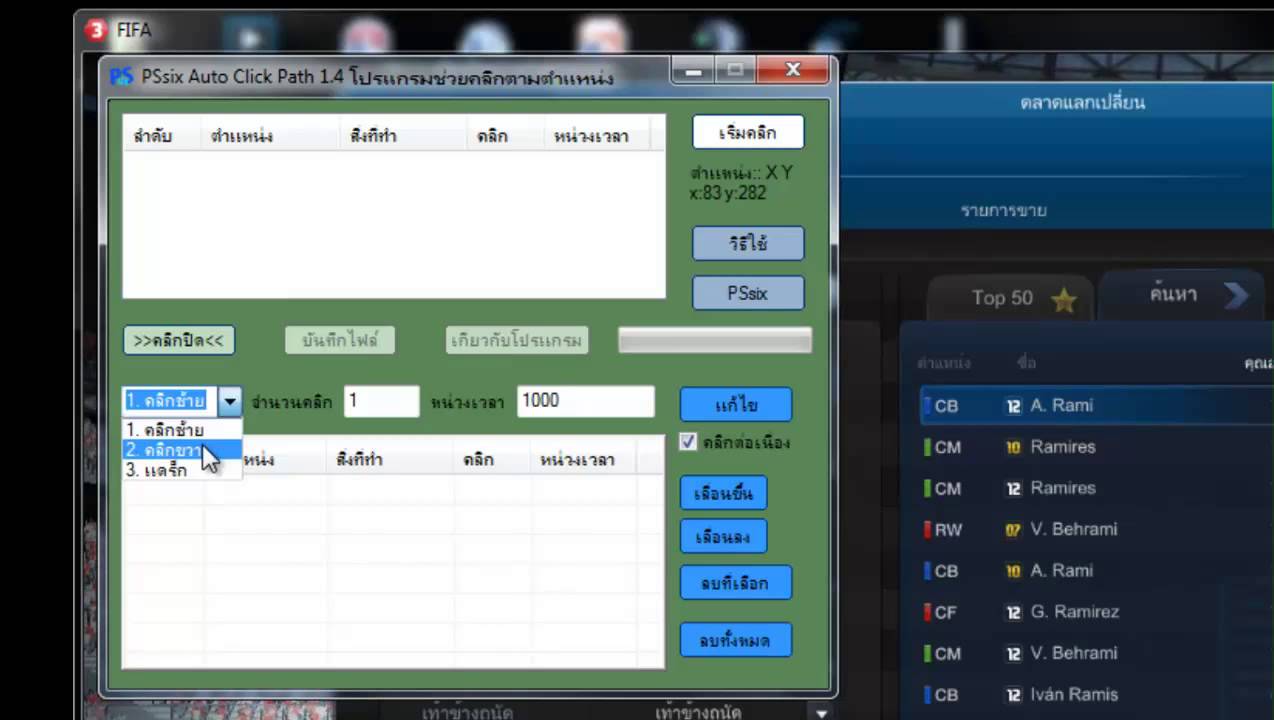The width and height of the screenshot is (1274, 720).
Task: Open the ตลาดแลกเปลี่ยน tab in FIFA
Action: pyautogui.click(x=1082, y=103)
